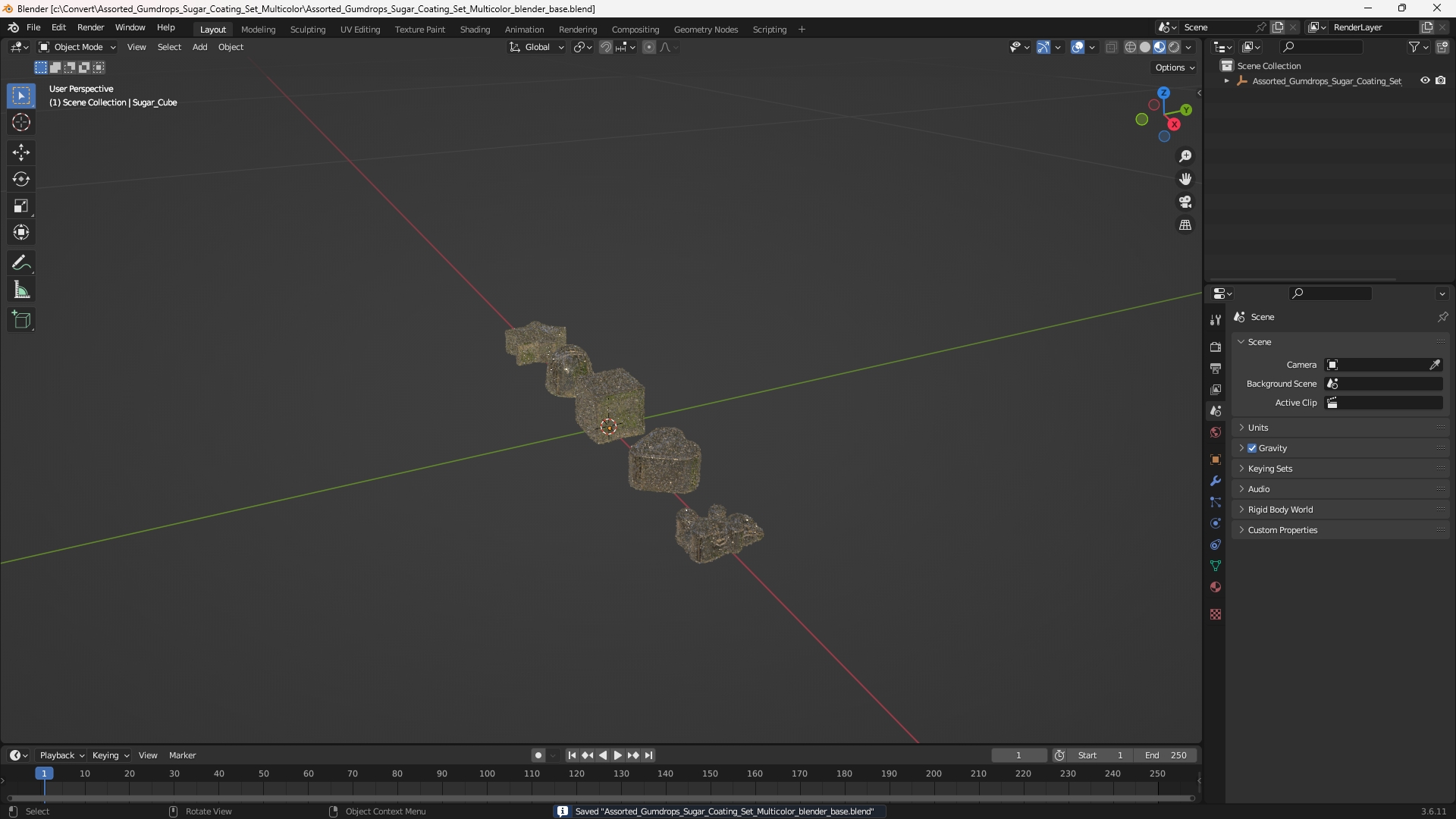Choose the Measure ruler tool

tap(21, 290)
